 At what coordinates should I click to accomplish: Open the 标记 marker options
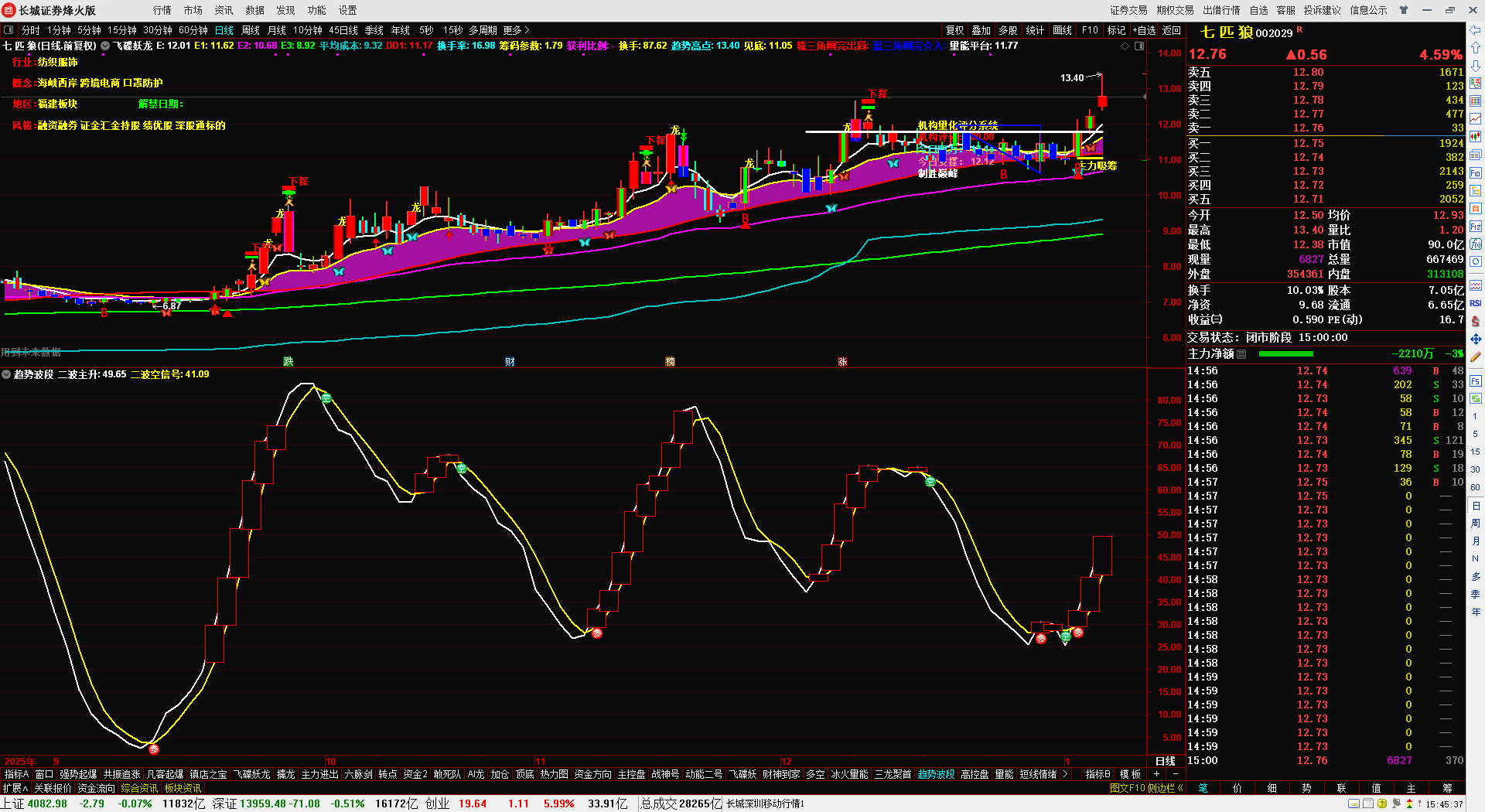click(1116, 30)
